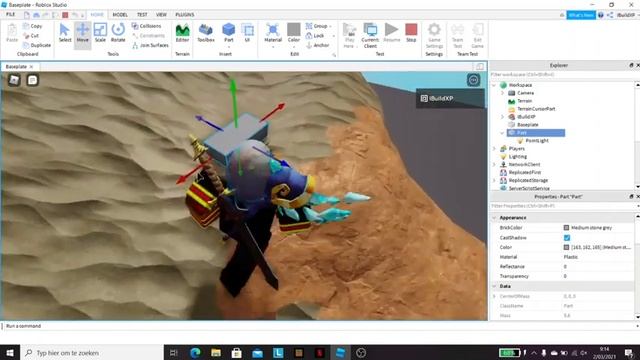
Task: Open the in-game Roblox menu icon
Action: (x=14, y=80)
